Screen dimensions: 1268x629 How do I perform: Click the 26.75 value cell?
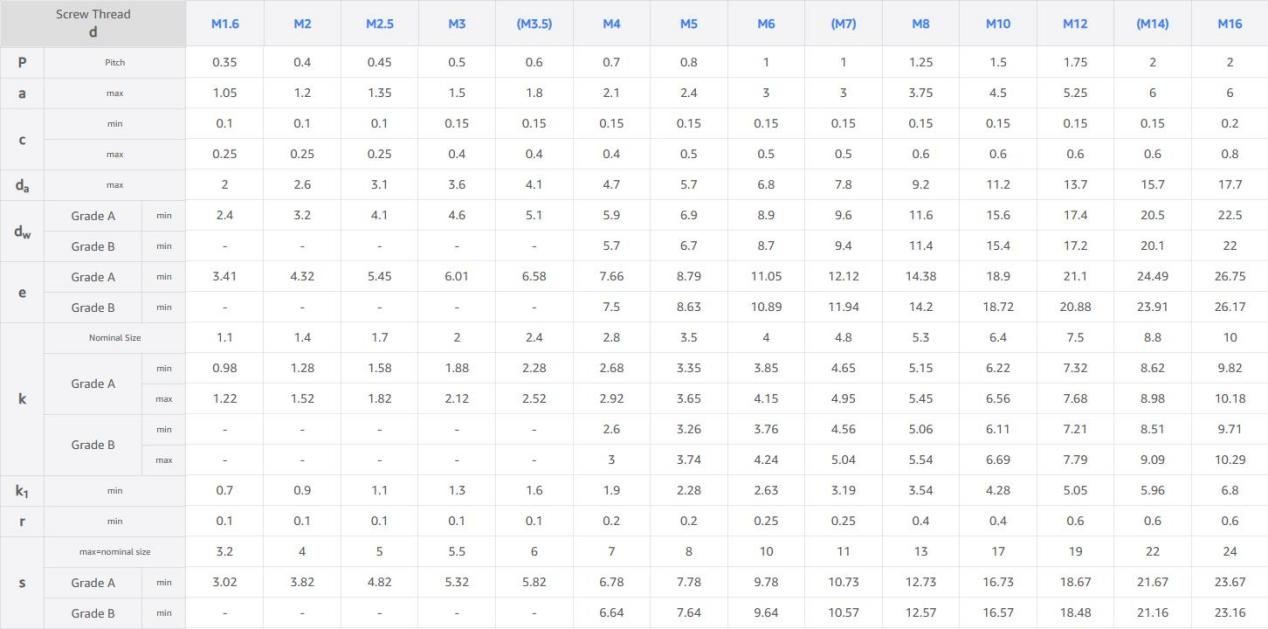(1229, 277)
